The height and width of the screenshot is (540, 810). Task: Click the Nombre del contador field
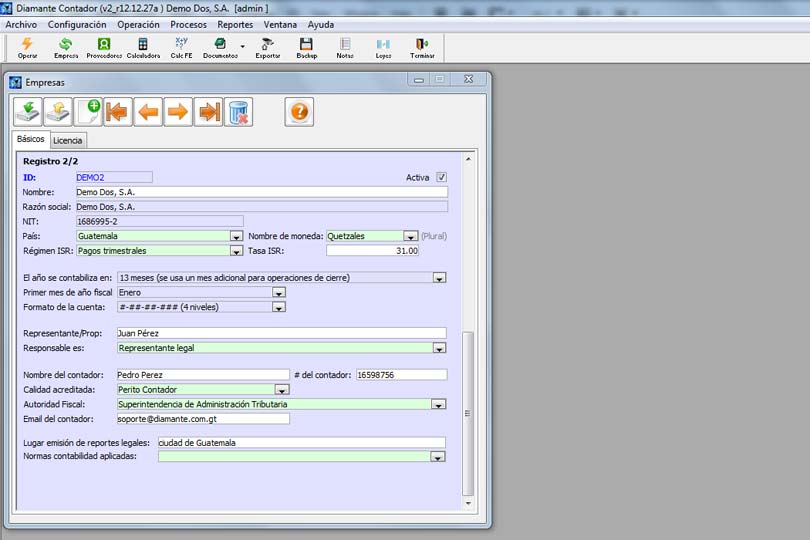pyautogui.click(x=203, y=375)
